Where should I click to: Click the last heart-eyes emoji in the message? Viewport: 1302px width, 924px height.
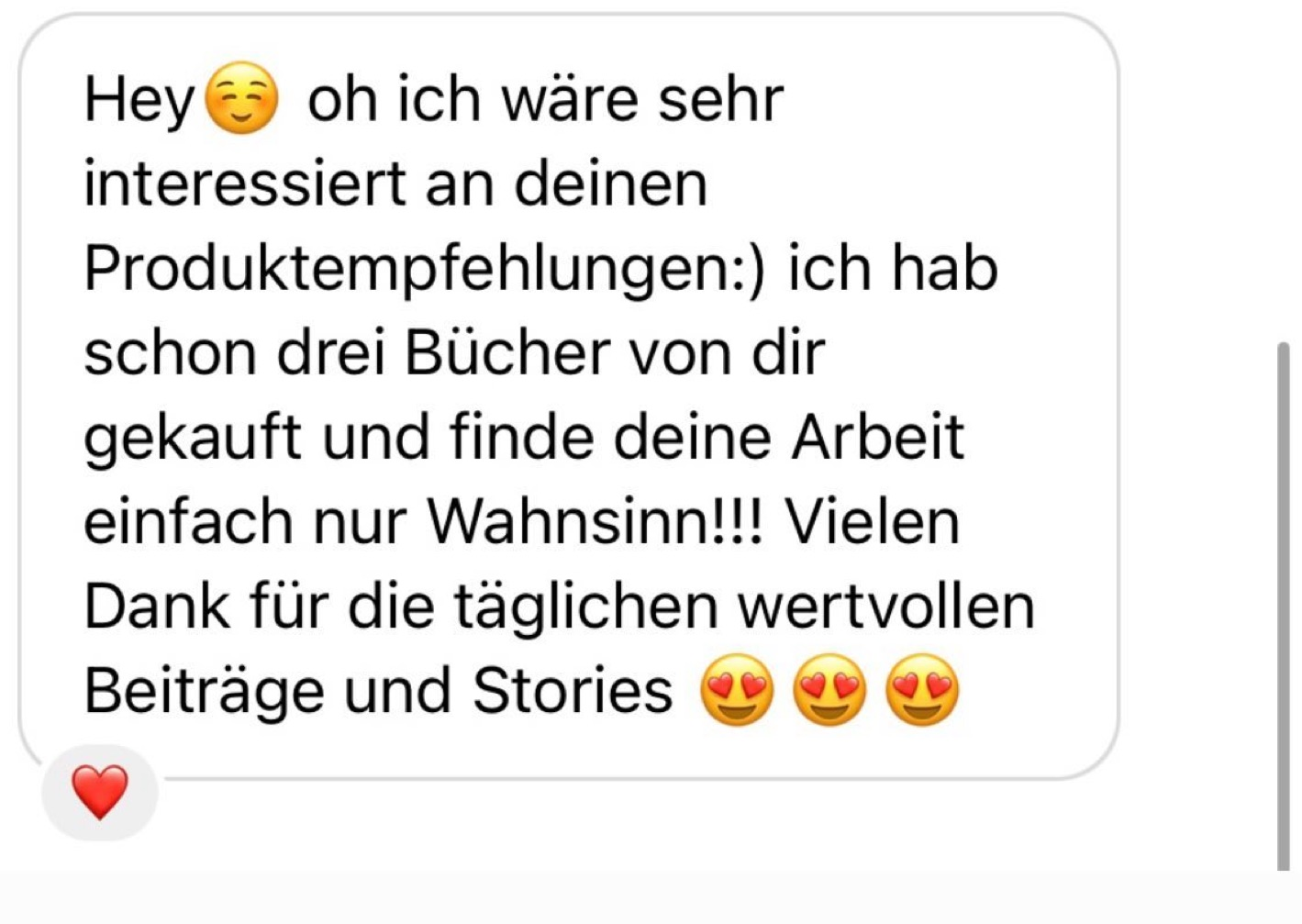pyautogui.click(x=922, y=690)
